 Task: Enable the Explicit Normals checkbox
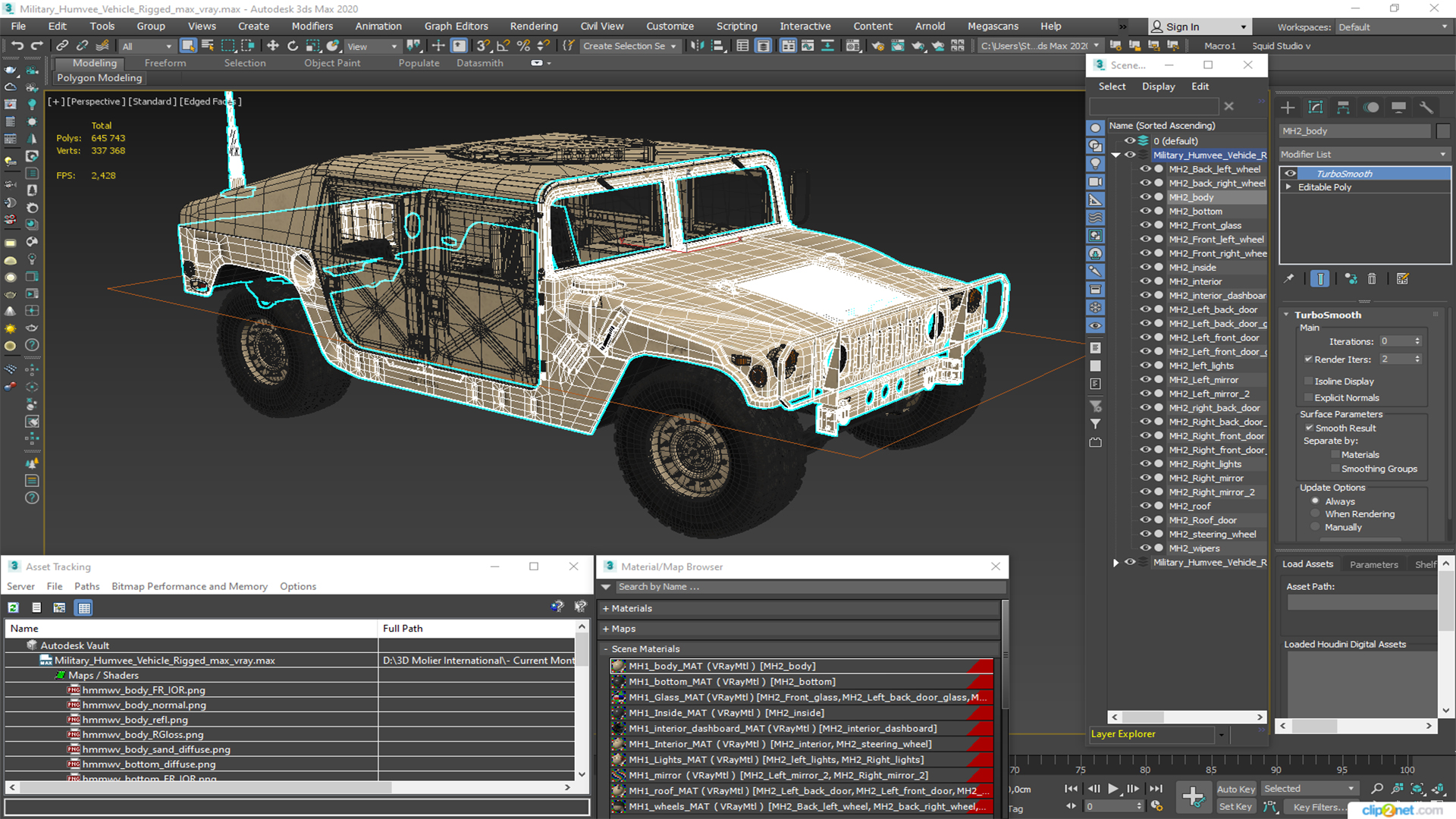[1308, 398]
